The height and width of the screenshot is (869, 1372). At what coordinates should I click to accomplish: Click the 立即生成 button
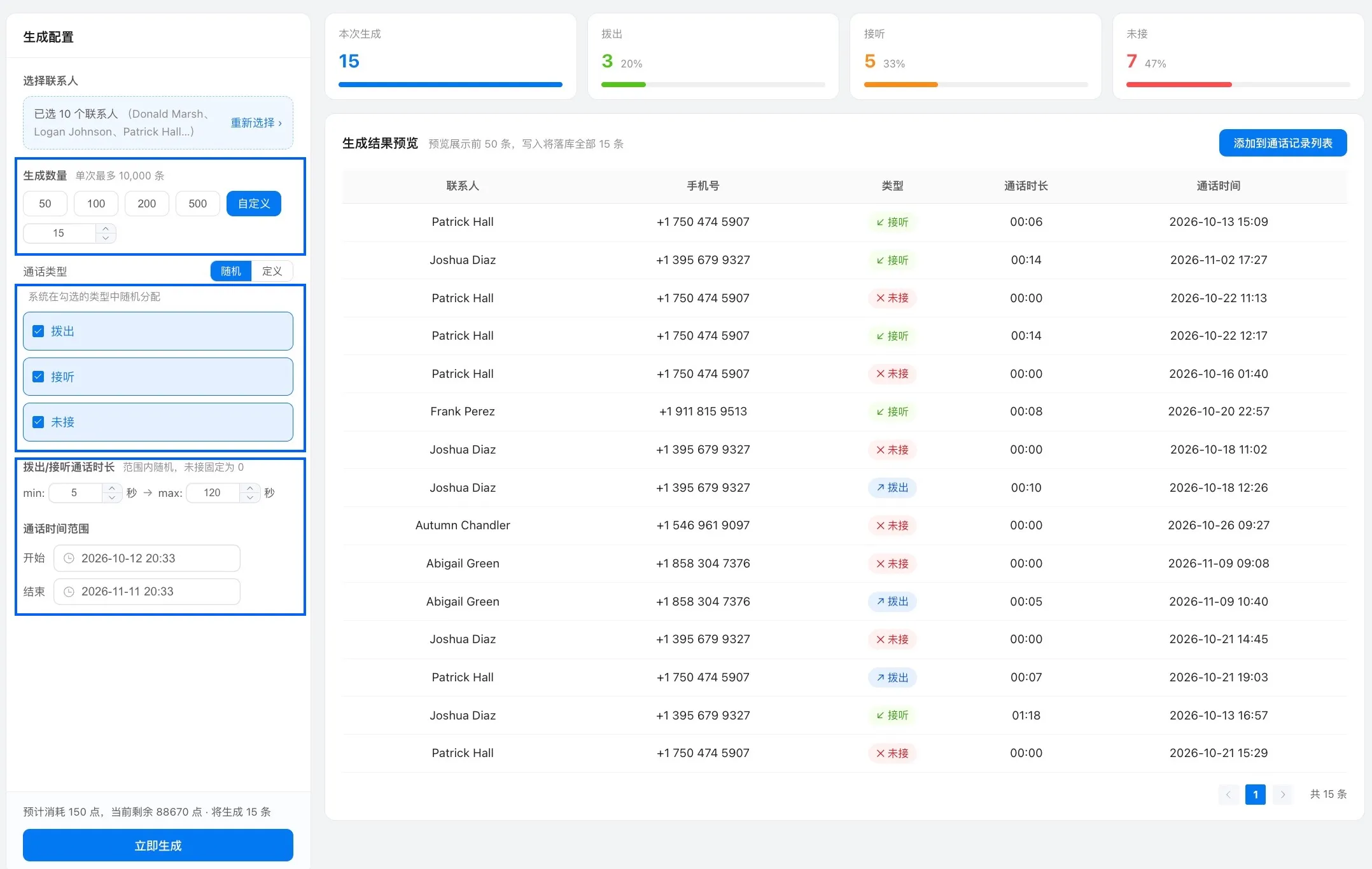[158, 845]
